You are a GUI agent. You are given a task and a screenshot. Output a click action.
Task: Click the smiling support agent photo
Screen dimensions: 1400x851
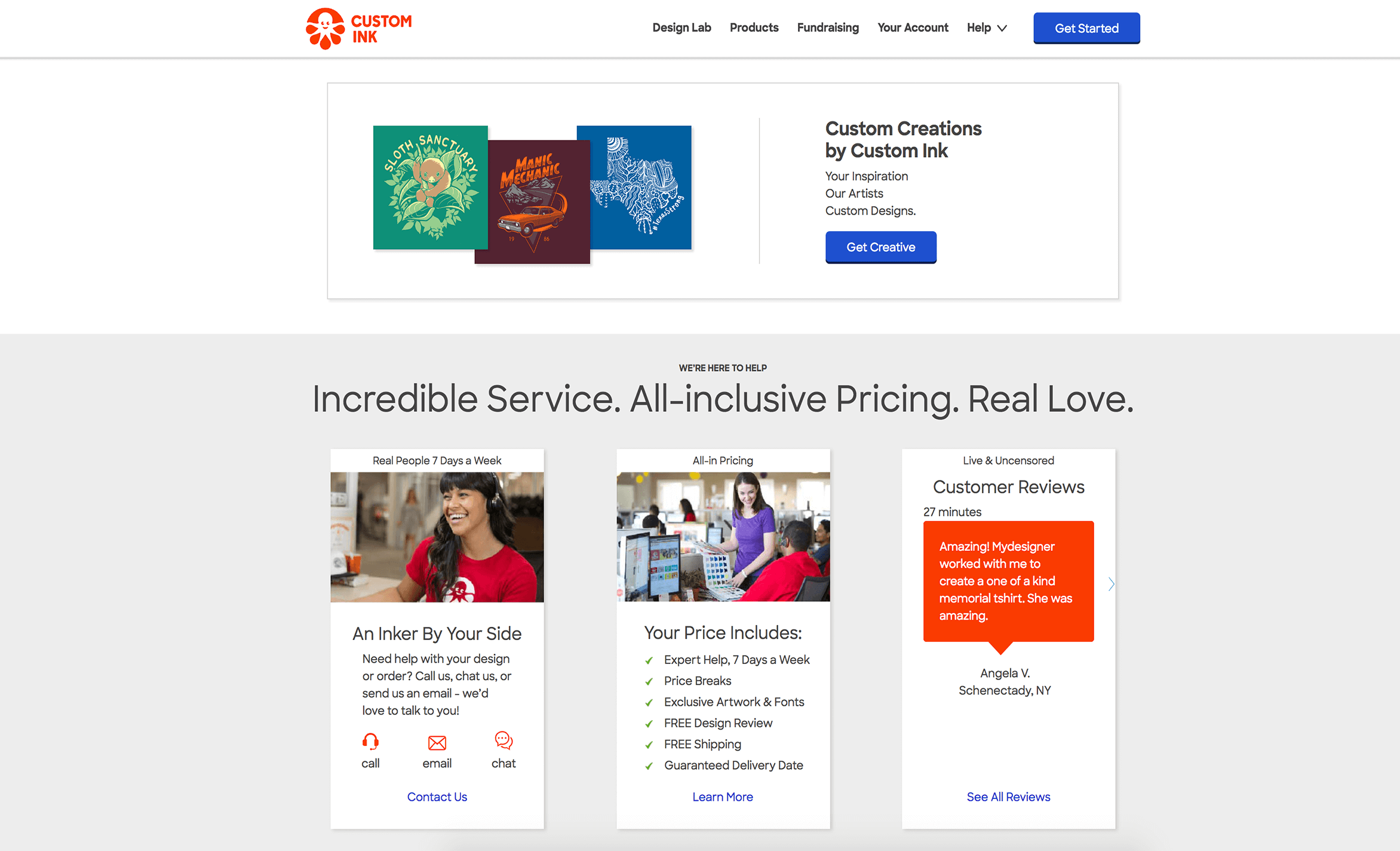click(437, 537)
